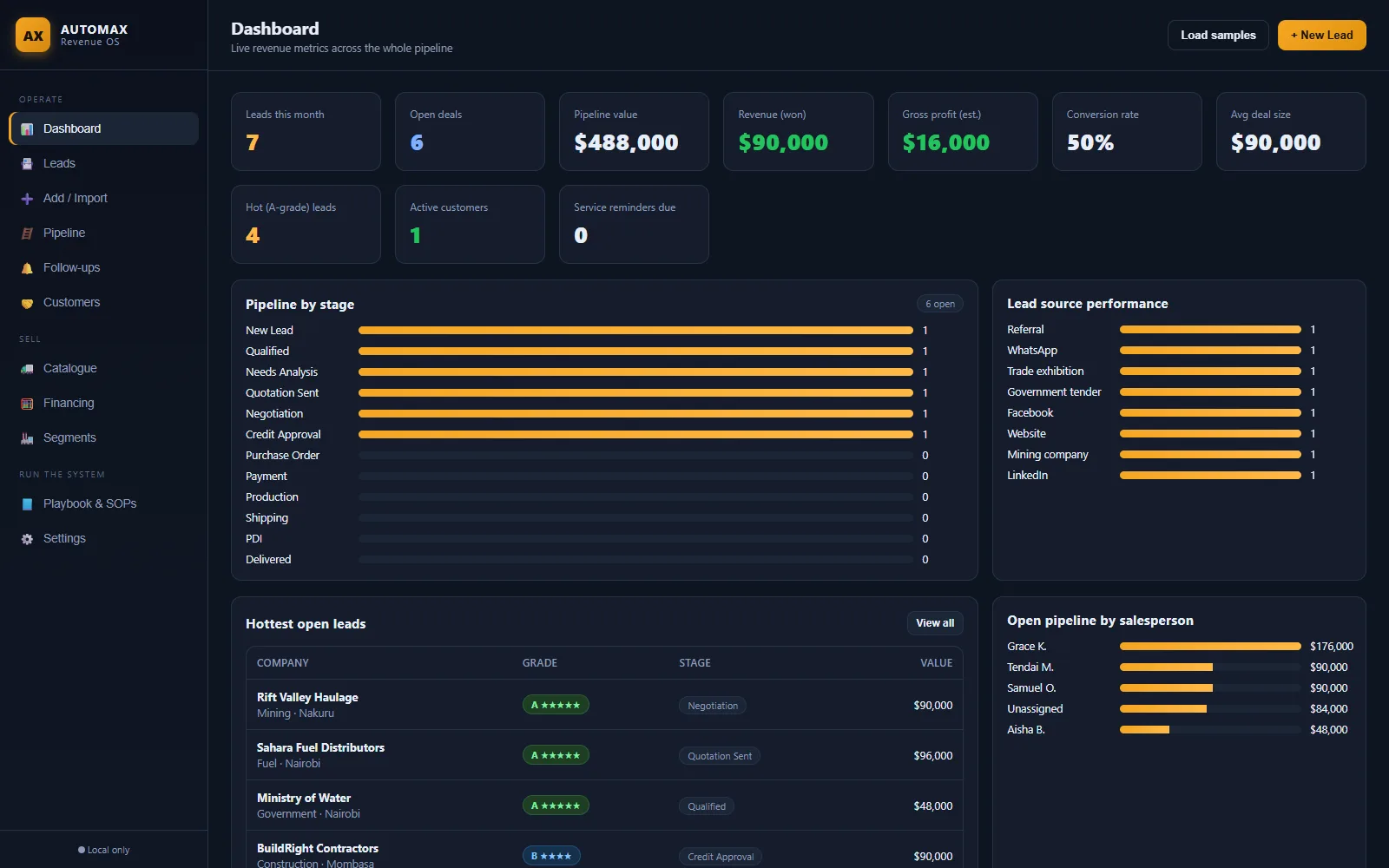
Task: Click the Avg deal size card
Action: coord(1291,131)
